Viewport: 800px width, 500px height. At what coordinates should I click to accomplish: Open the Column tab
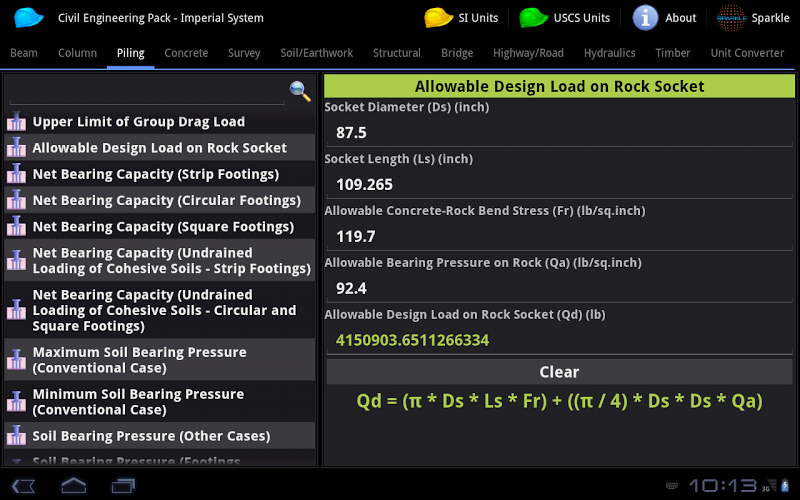[x=78, y=53]
